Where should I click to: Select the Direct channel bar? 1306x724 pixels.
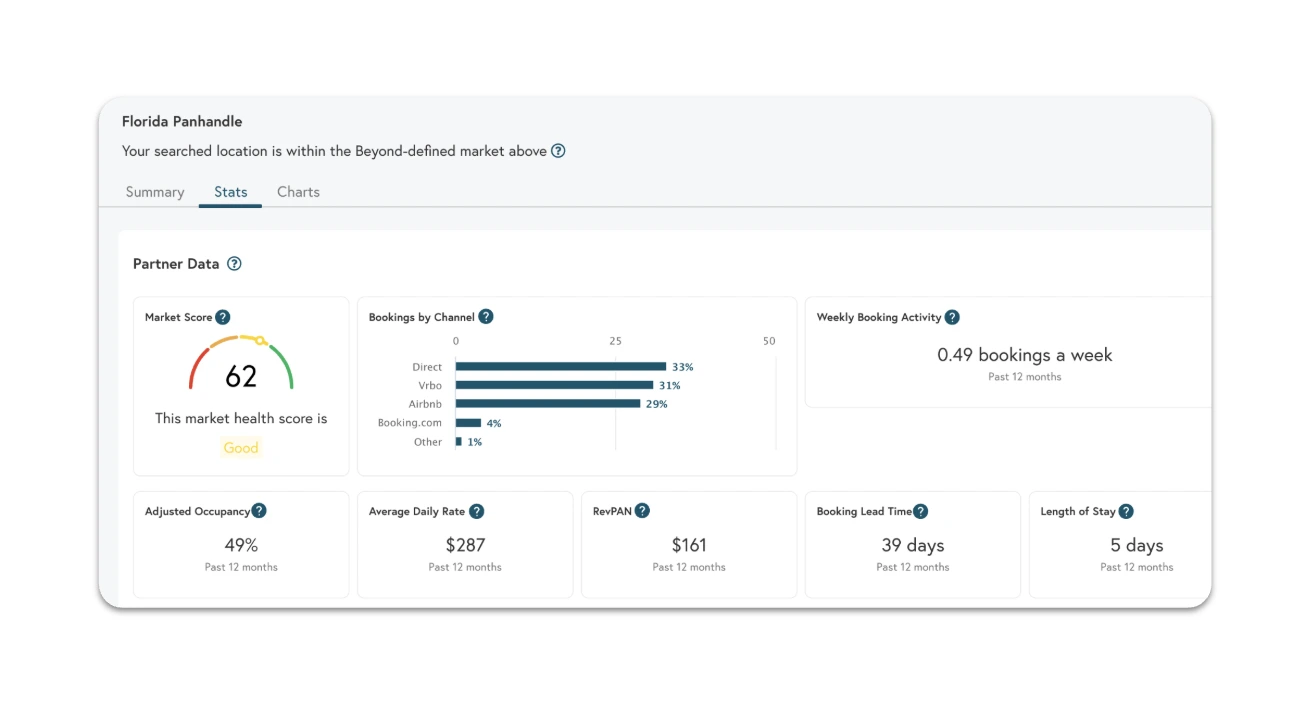coord(560,366)
